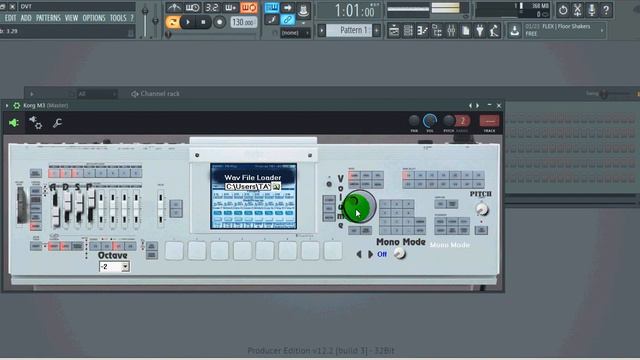This screenshot has width=640, height=360.
Task: Click the 130.000 tempo field
Action: tap(243, 22)
